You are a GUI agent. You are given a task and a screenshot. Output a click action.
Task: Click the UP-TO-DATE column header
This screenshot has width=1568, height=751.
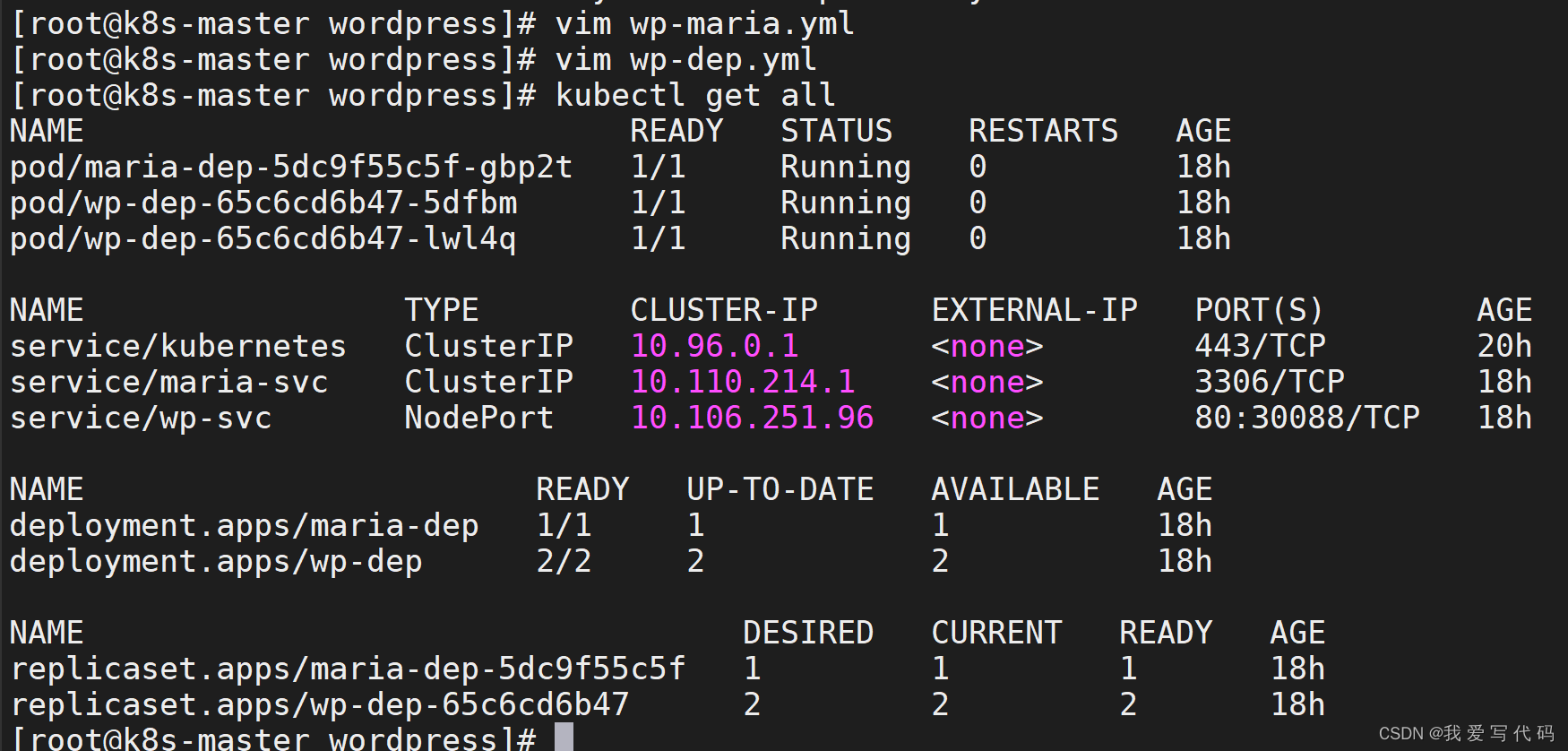tap(780, 489)
